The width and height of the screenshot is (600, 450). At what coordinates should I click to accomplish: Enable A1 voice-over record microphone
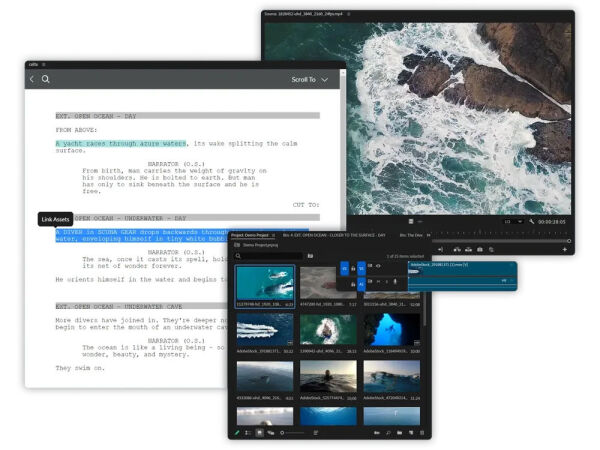pyautogui.click(x=395, y=282)
